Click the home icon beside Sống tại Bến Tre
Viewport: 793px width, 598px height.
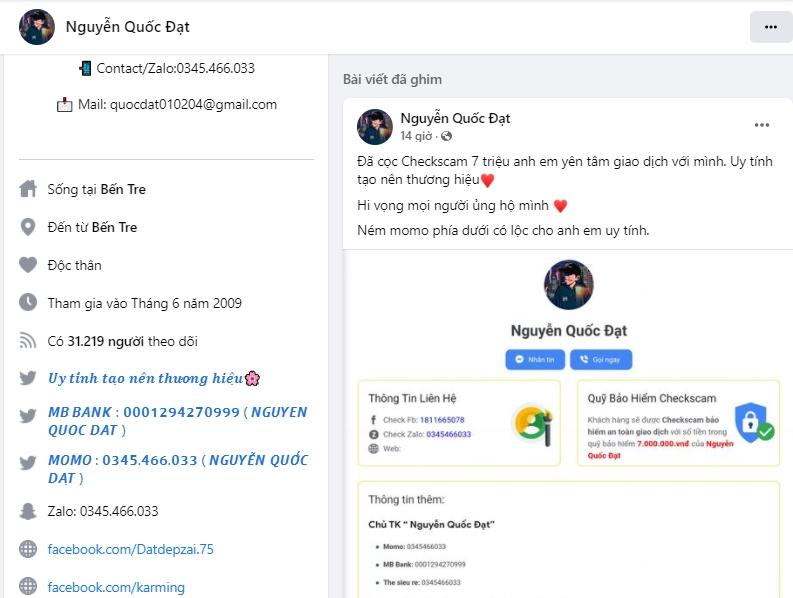pyautogui.click(x=28, y=189)
